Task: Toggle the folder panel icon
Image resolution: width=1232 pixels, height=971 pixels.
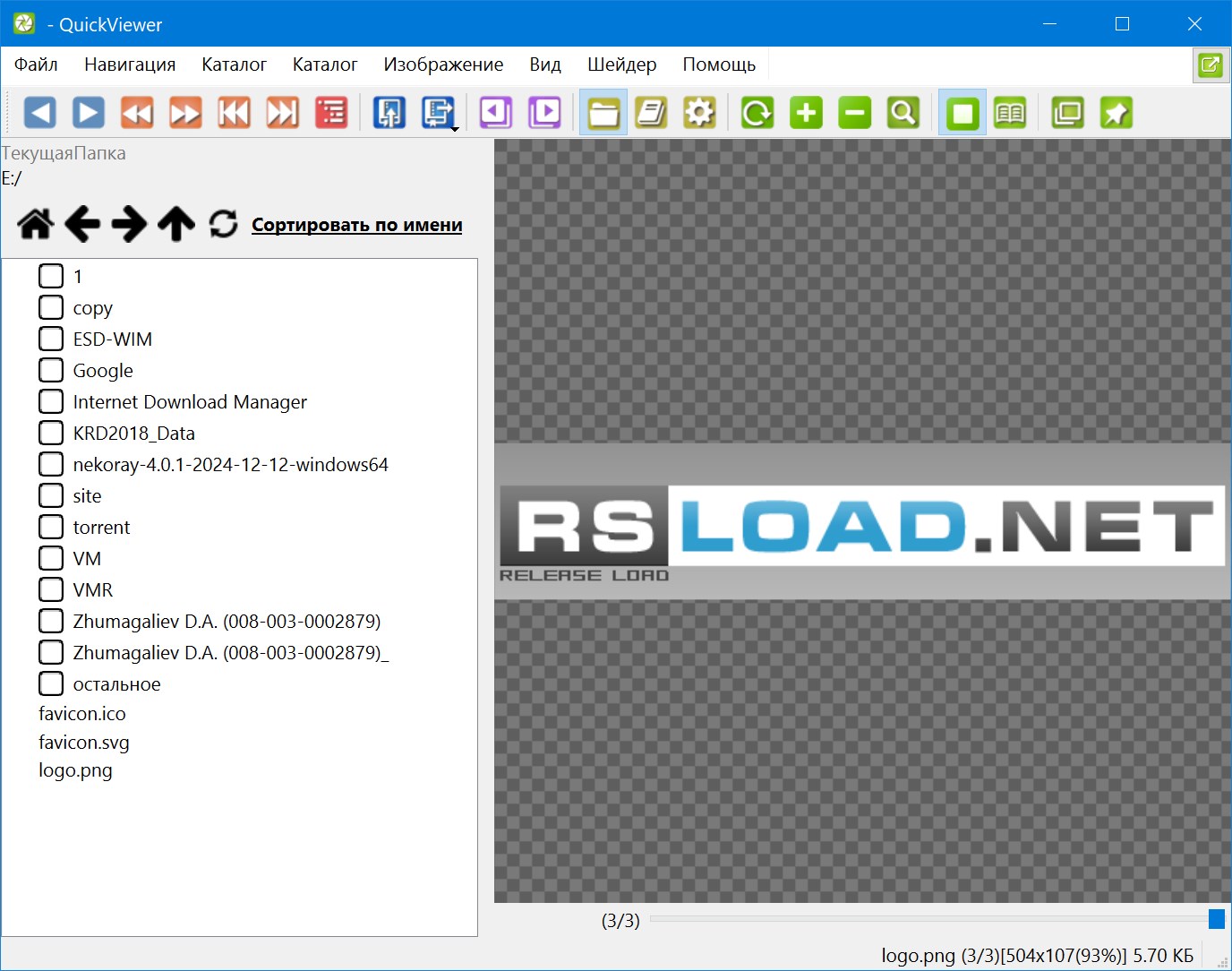Action: [603, 113]
